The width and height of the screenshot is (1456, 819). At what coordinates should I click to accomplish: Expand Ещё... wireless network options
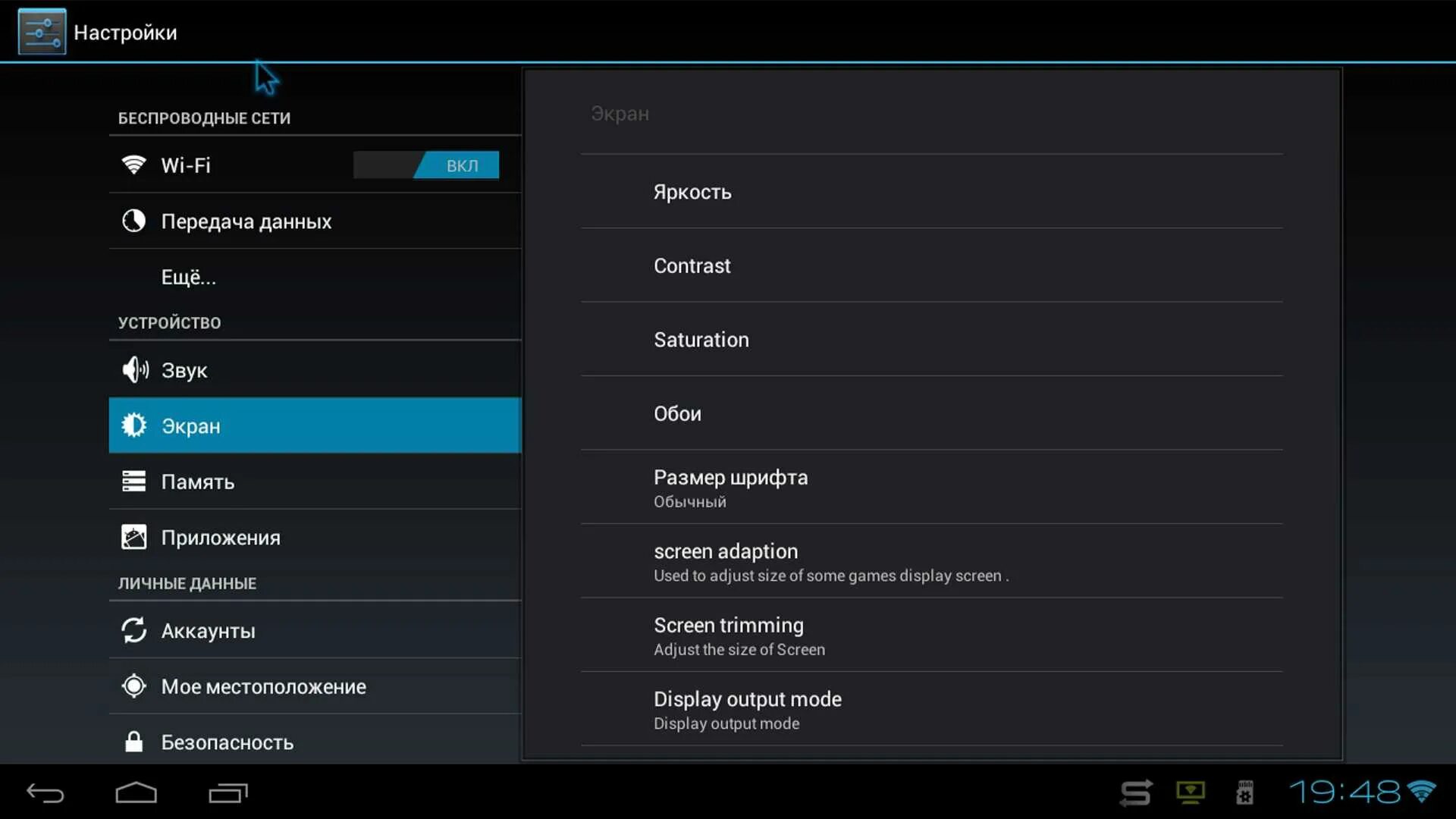(188, 277)
